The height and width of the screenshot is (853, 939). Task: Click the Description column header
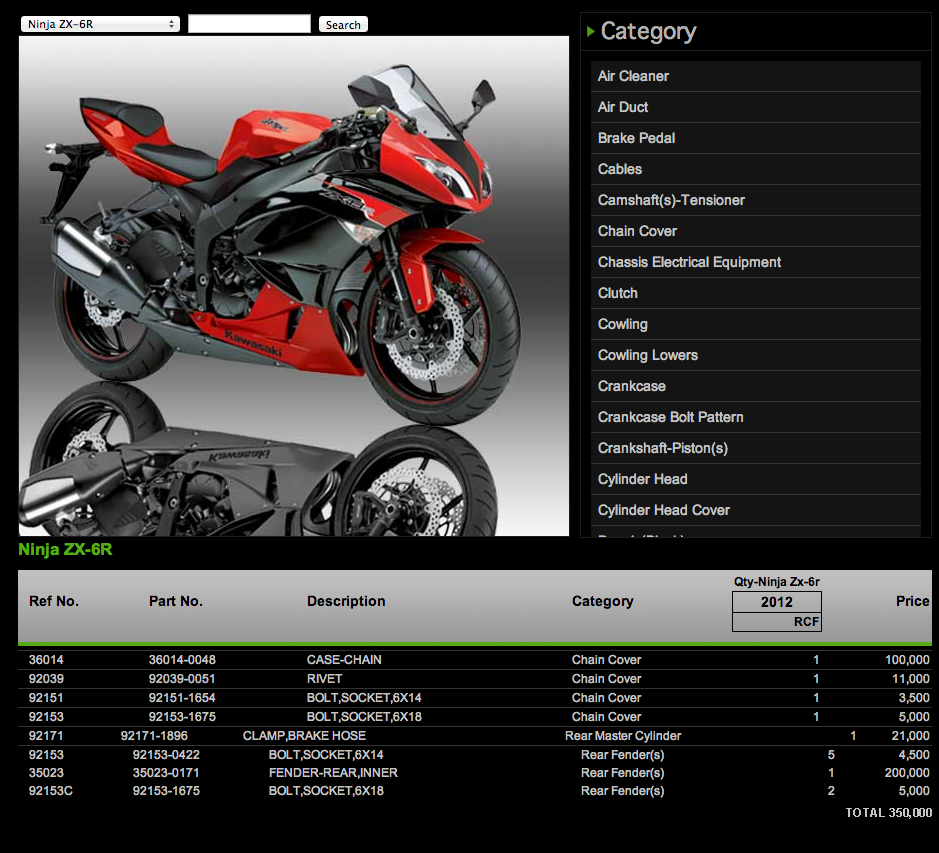pyautogui.click(x=346, y=601)
